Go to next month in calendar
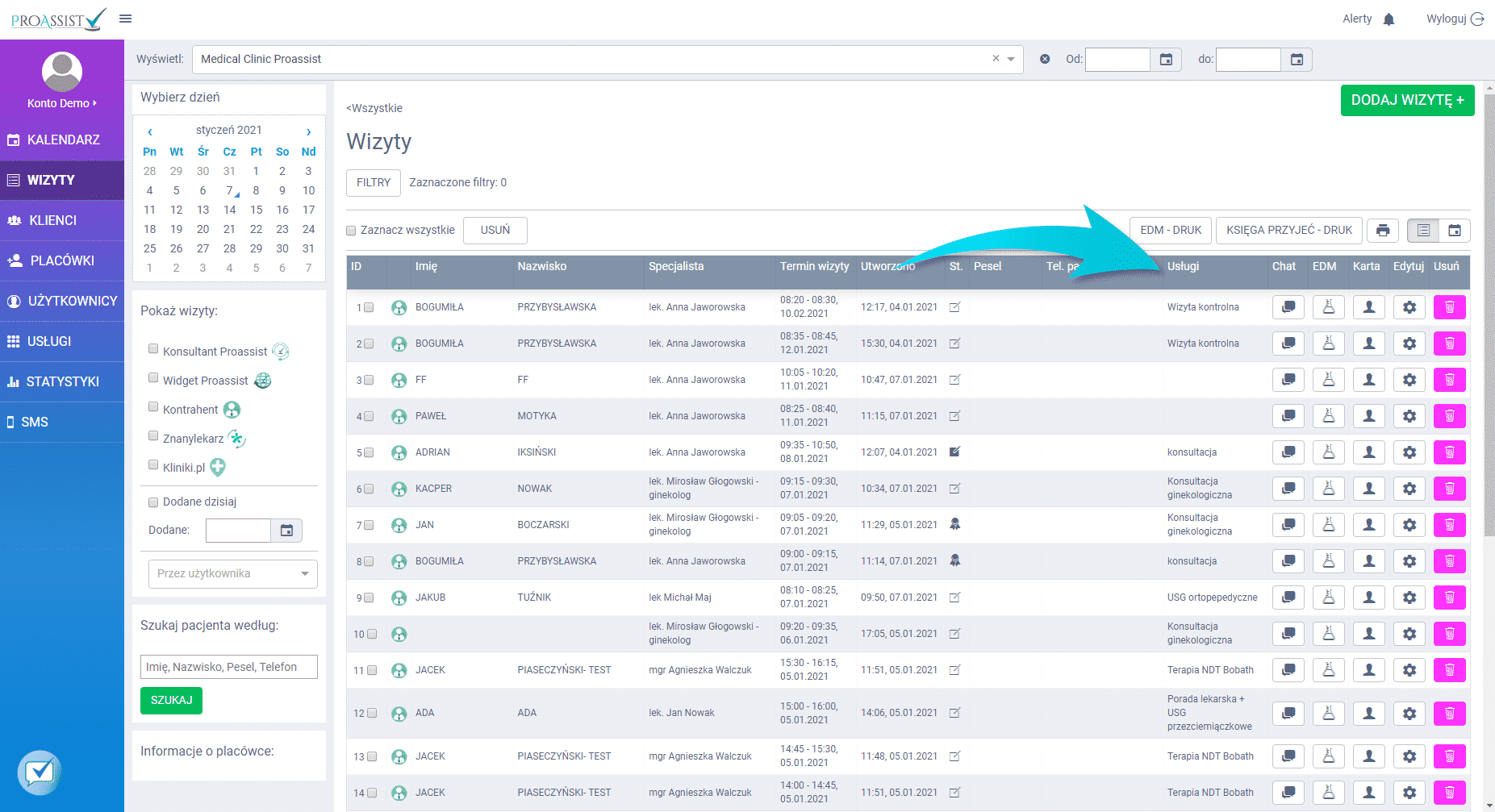The height and width of the screenshot is (812, 1495). pos(308,131)
